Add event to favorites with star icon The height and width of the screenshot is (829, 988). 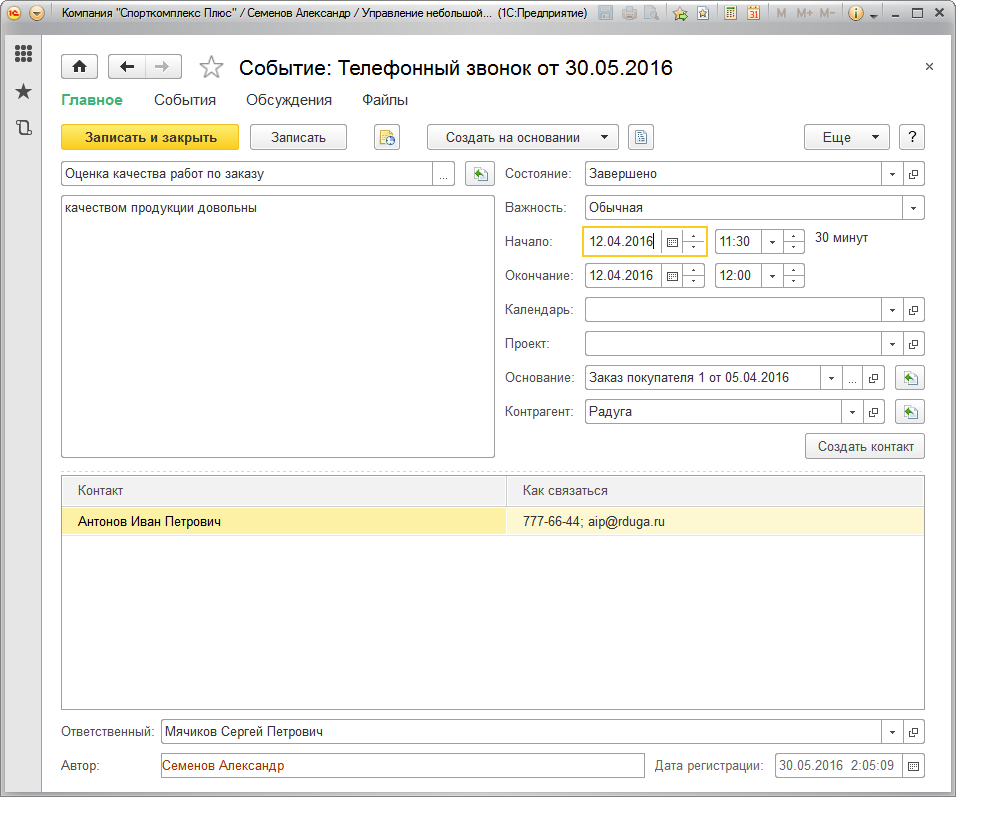tap(211, 67)
